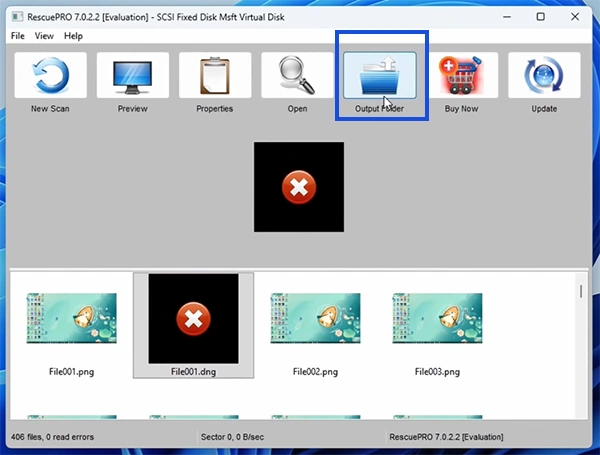Click the File003.png filename label
Image resolution: width=600 pixels, height=455 pixels.
437,372
